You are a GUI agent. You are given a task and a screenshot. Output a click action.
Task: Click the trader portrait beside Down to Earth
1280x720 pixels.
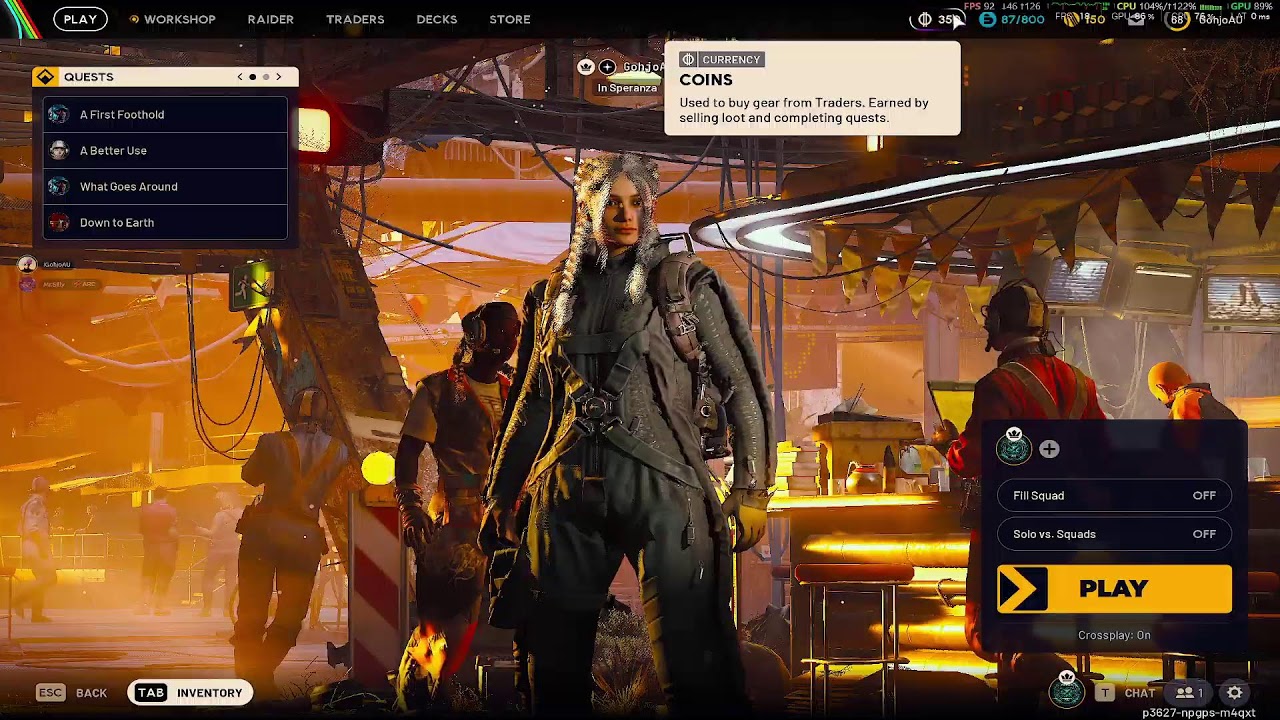pos(59,222)
